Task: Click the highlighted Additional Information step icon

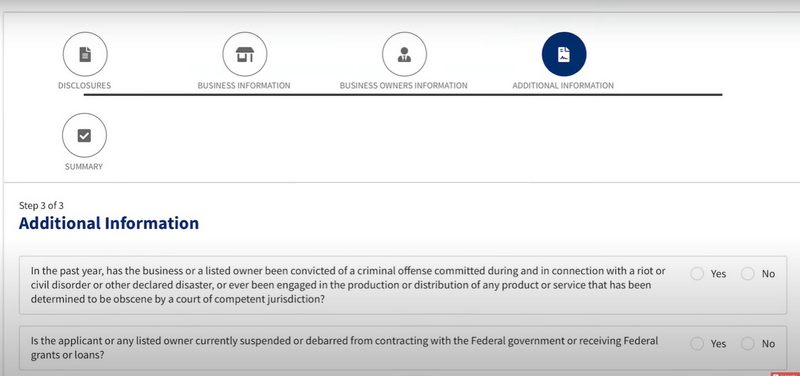Action: click(x=564, y=54)
